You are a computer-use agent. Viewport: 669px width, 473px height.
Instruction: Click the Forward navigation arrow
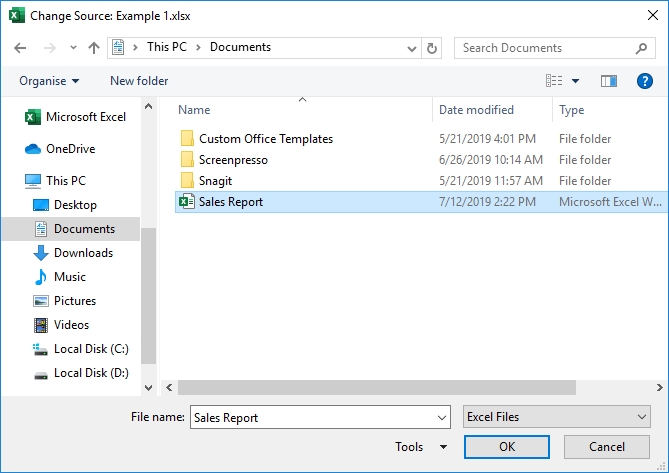pyautogui.click(x=49, y=48)
